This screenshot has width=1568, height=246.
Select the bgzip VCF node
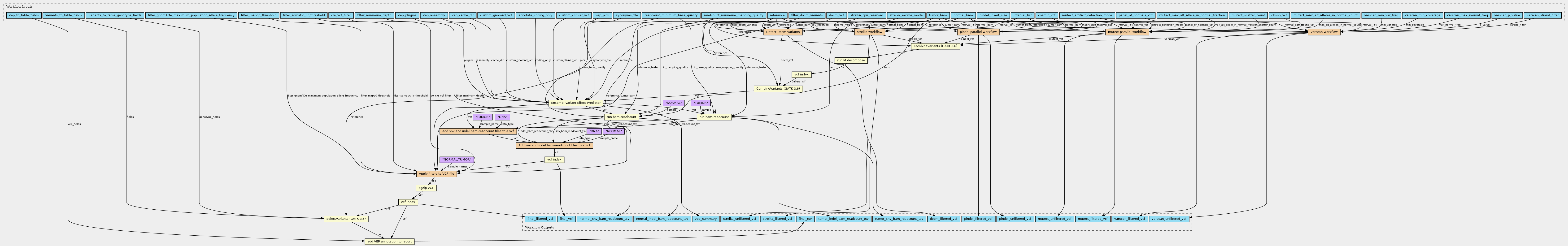coord(426,188)
